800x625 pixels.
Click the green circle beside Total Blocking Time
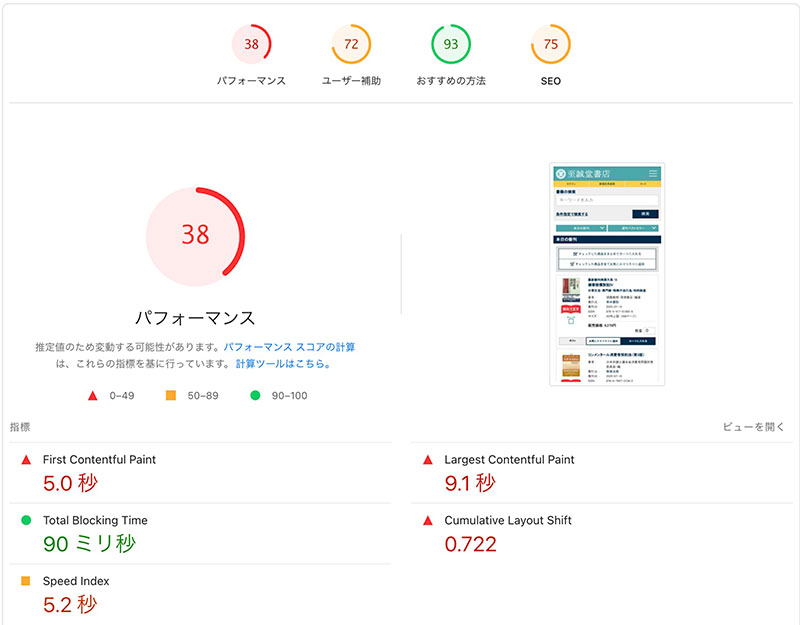[26, 520]
